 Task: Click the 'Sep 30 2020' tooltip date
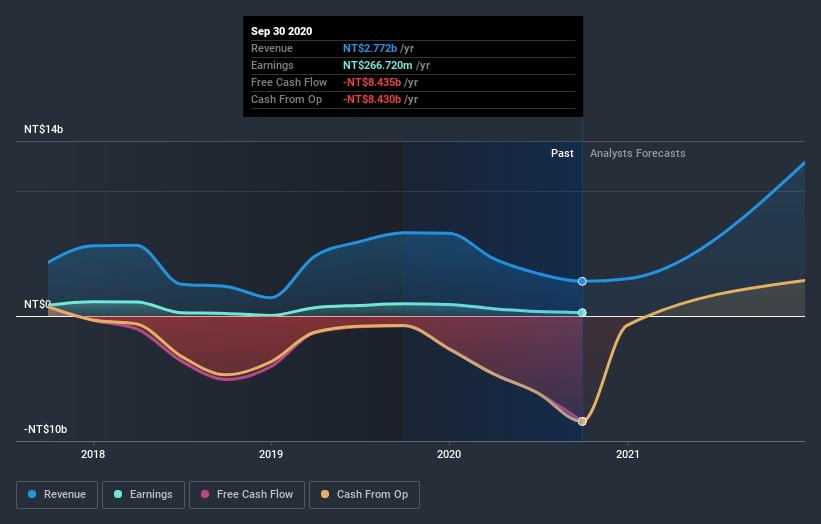pyautogui.click(x=282, y=31)
